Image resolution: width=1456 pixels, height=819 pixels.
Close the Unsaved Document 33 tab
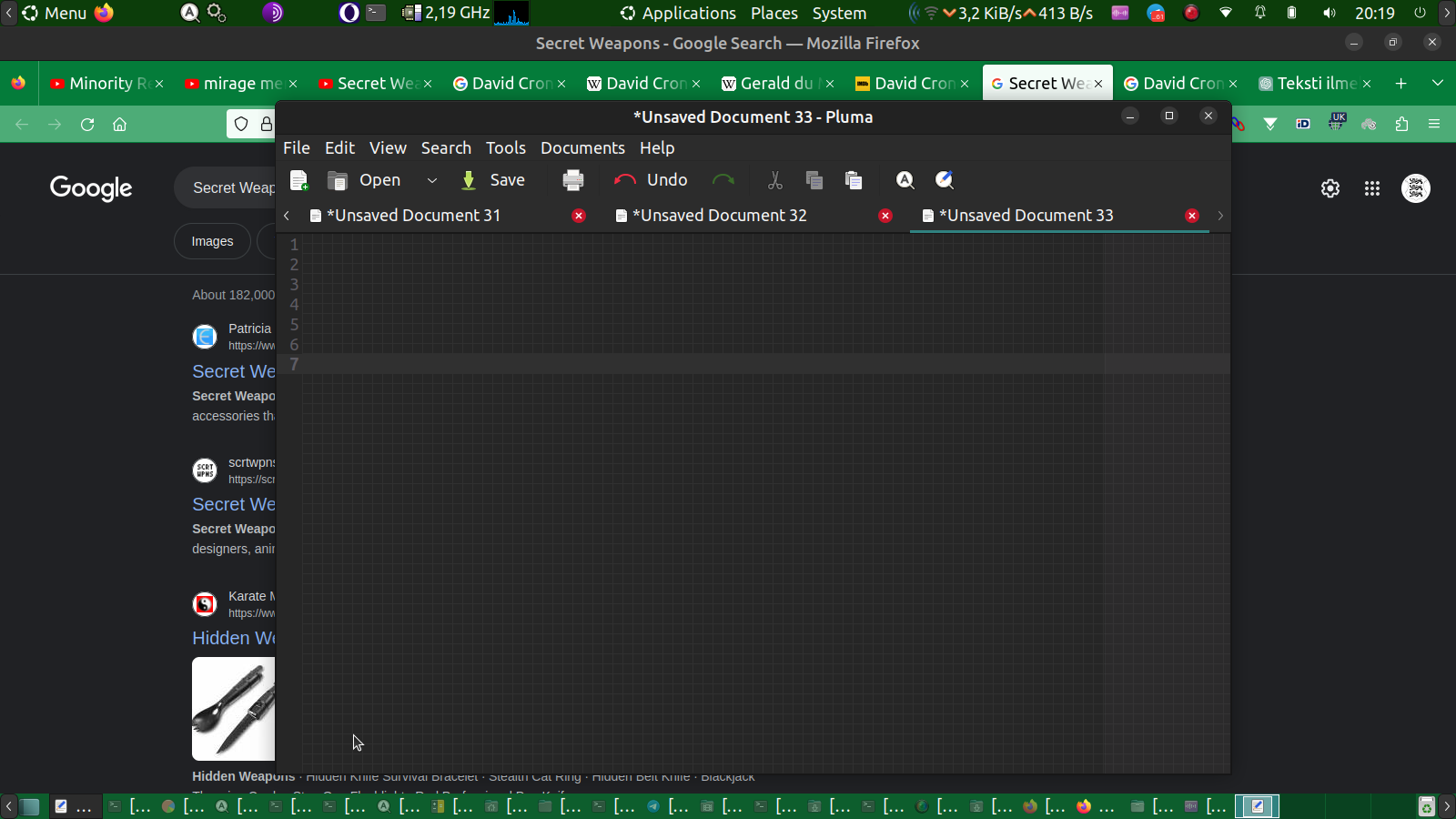(1192, 216)
